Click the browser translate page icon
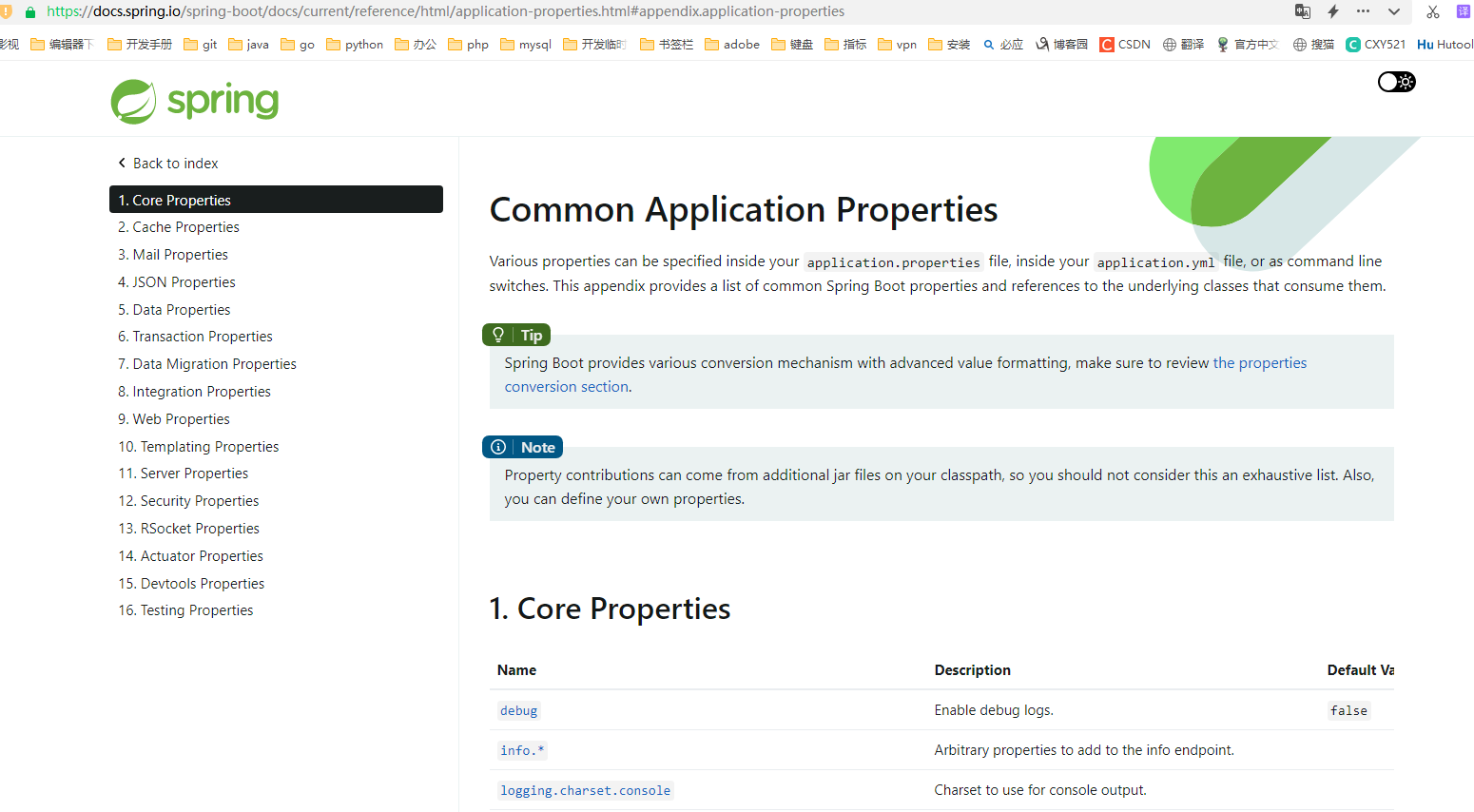1474x812 pixels. [x=1303, y=11]
